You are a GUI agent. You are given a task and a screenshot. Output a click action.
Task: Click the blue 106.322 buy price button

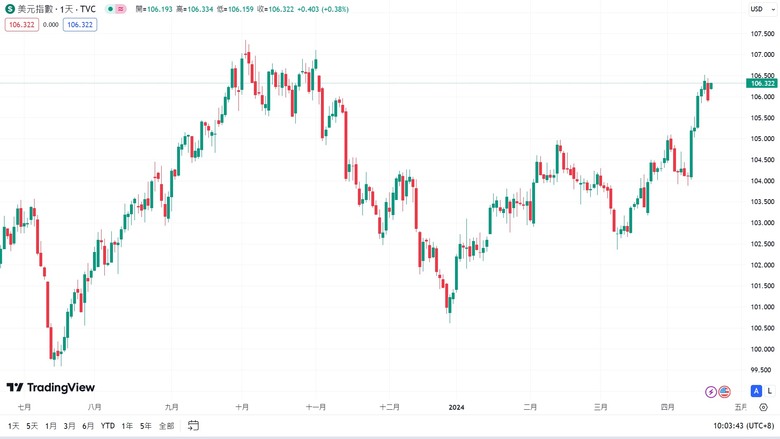pos(80,24)
